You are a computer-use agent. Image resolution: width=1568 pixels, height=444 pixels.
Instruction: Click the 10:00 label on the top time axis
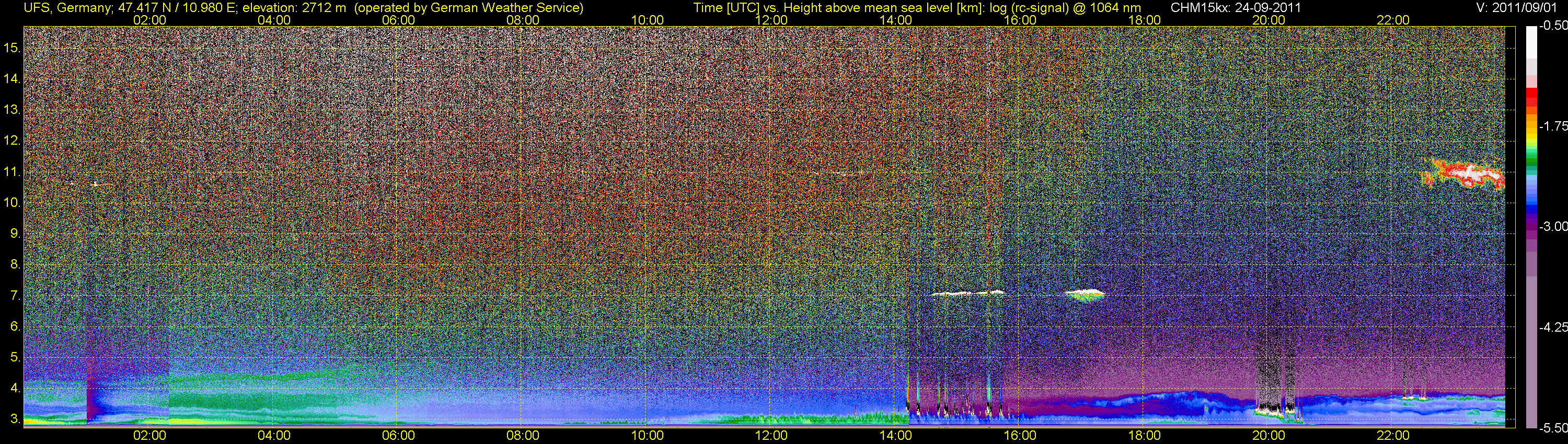pos(647,20)
